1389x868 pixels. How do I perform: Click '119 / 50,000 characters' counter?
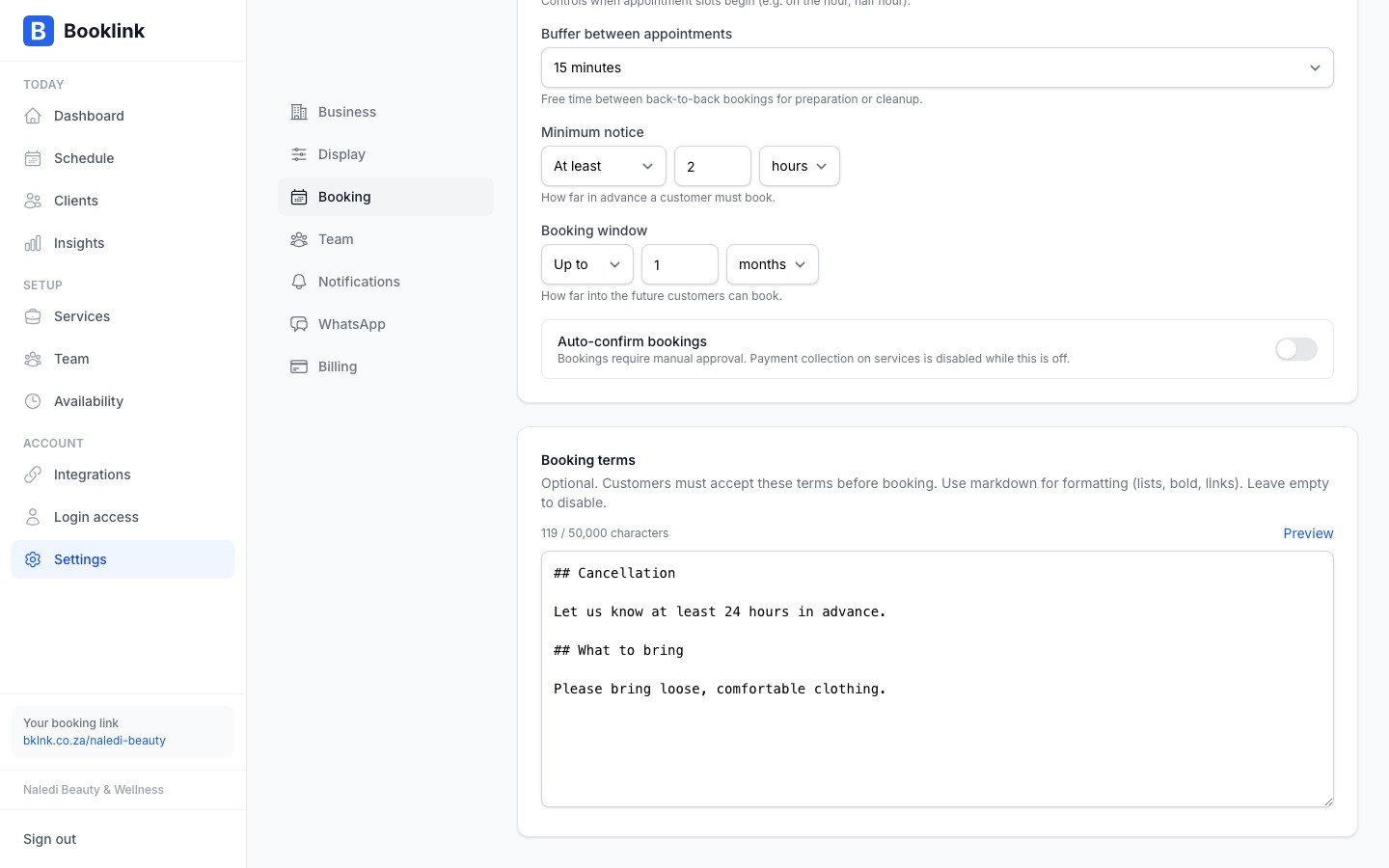[605, 533]
